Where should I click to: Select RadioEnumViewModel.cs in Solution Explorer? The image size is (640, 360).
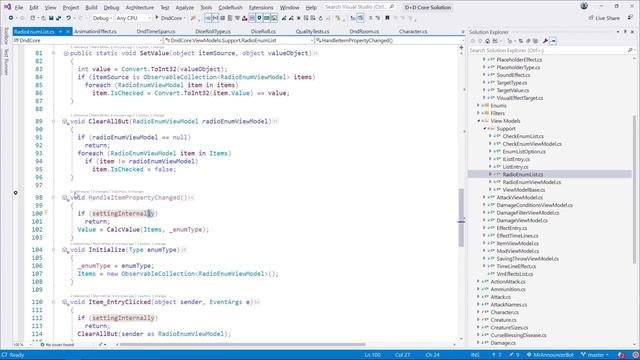pyautogui.click(x=531, y=182)
